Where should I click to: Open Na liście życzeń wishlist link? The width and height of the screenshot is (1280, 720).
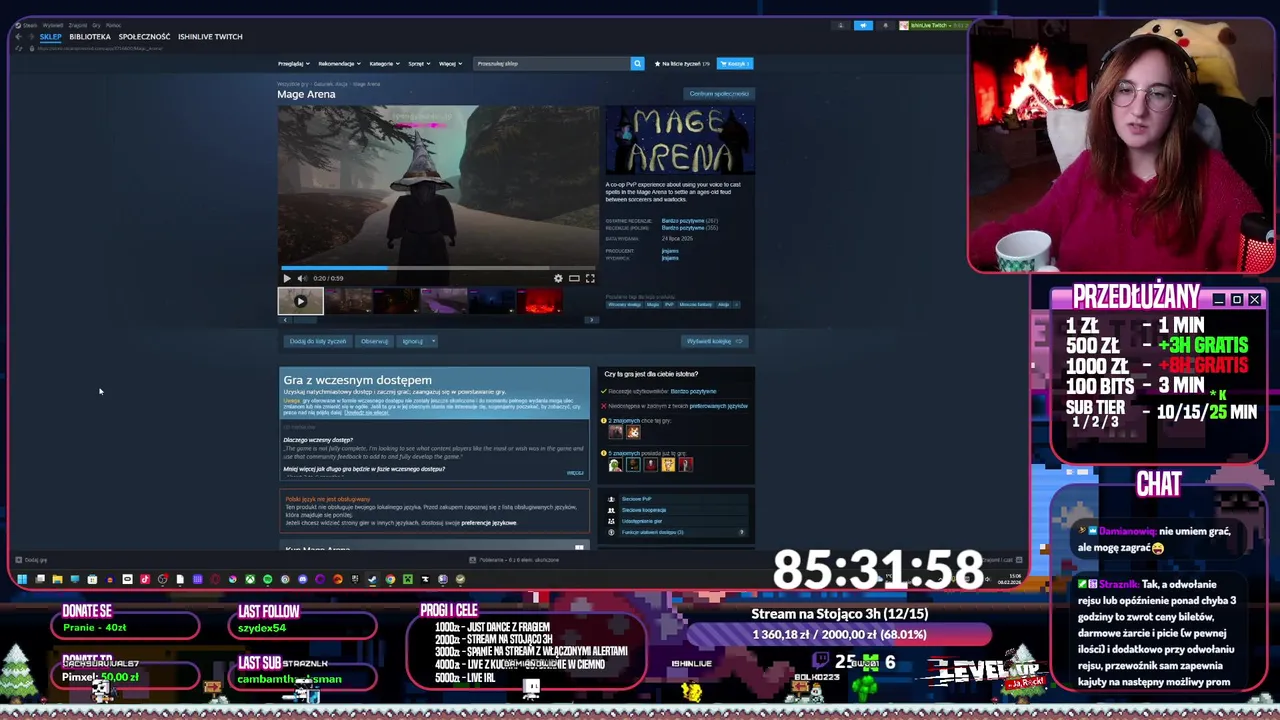pyautogui.click(x=682, y=63)
